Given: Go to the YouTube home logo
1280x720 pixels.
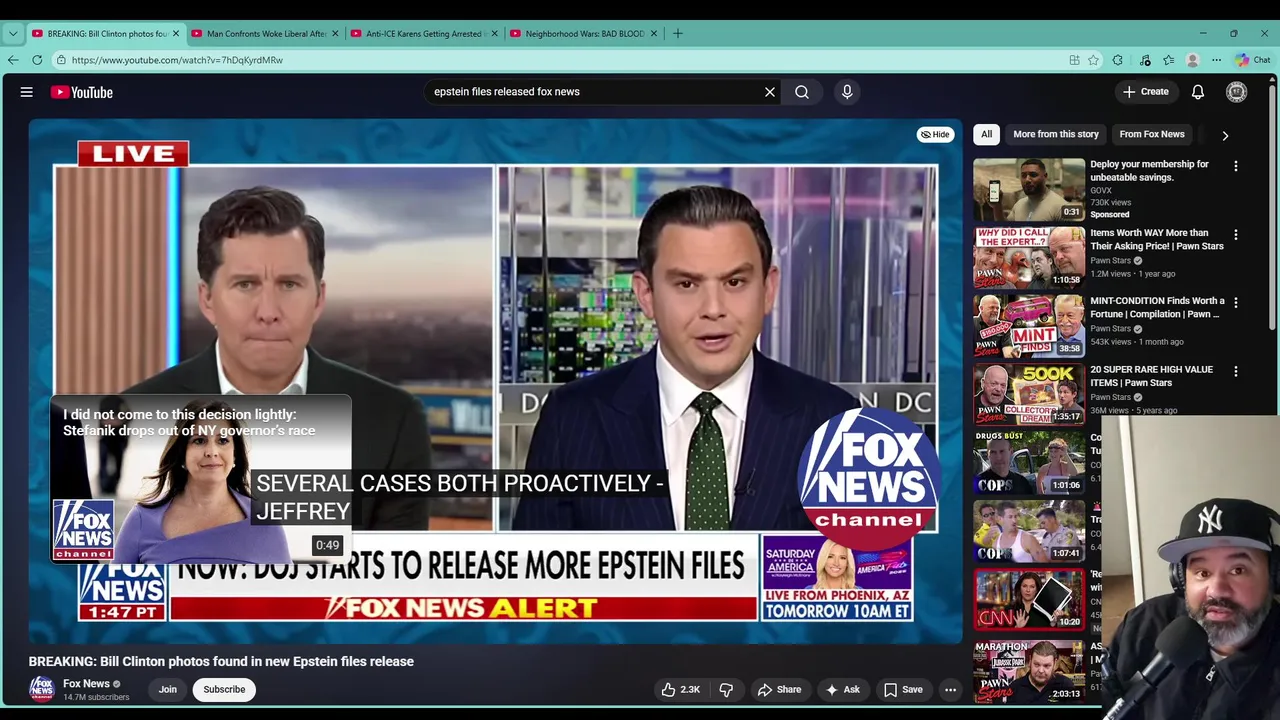Looking at the screenshot, I should point(82,92).
